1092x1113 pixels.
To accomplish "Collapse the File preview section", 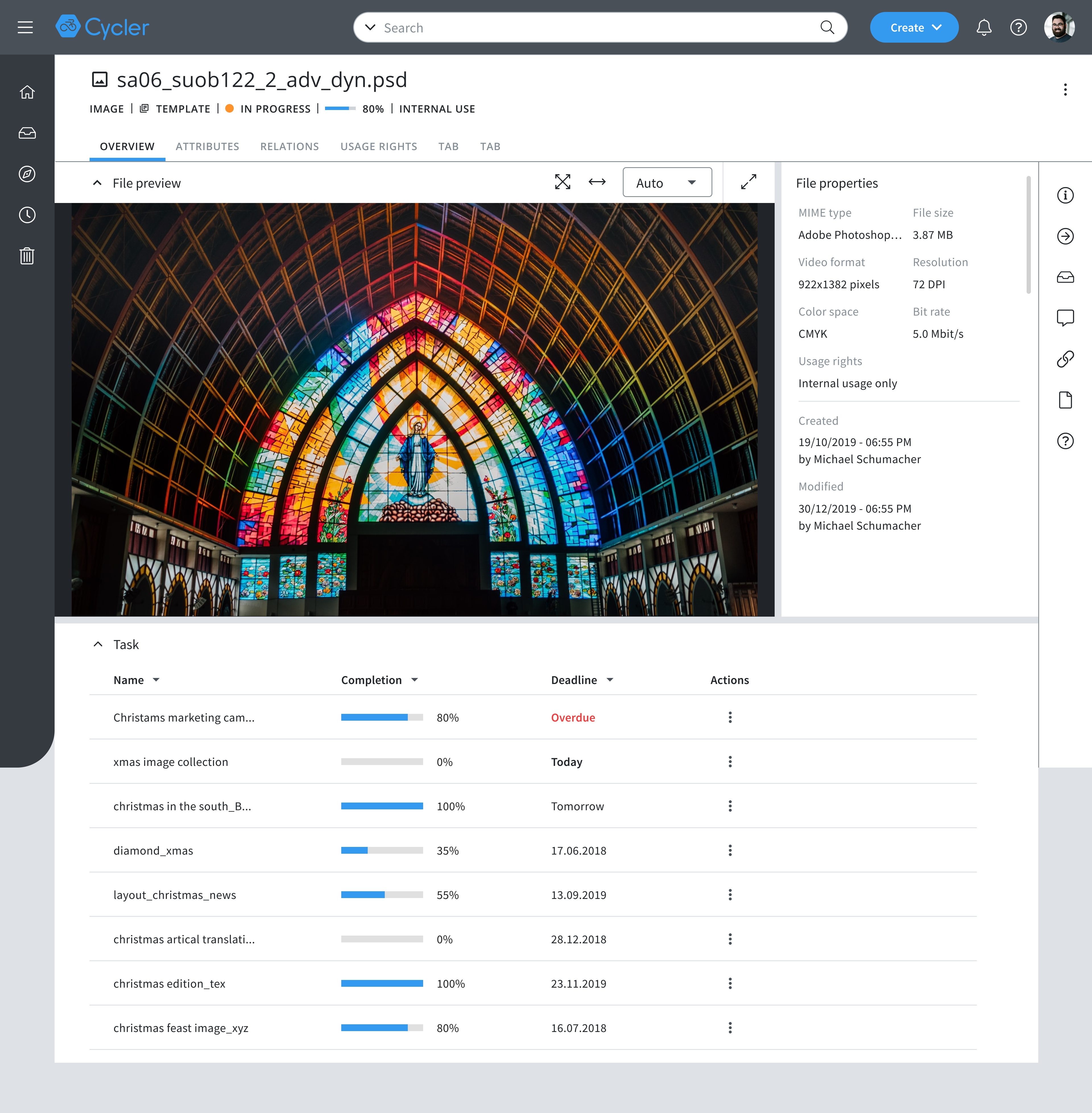I will pos(97,183).
